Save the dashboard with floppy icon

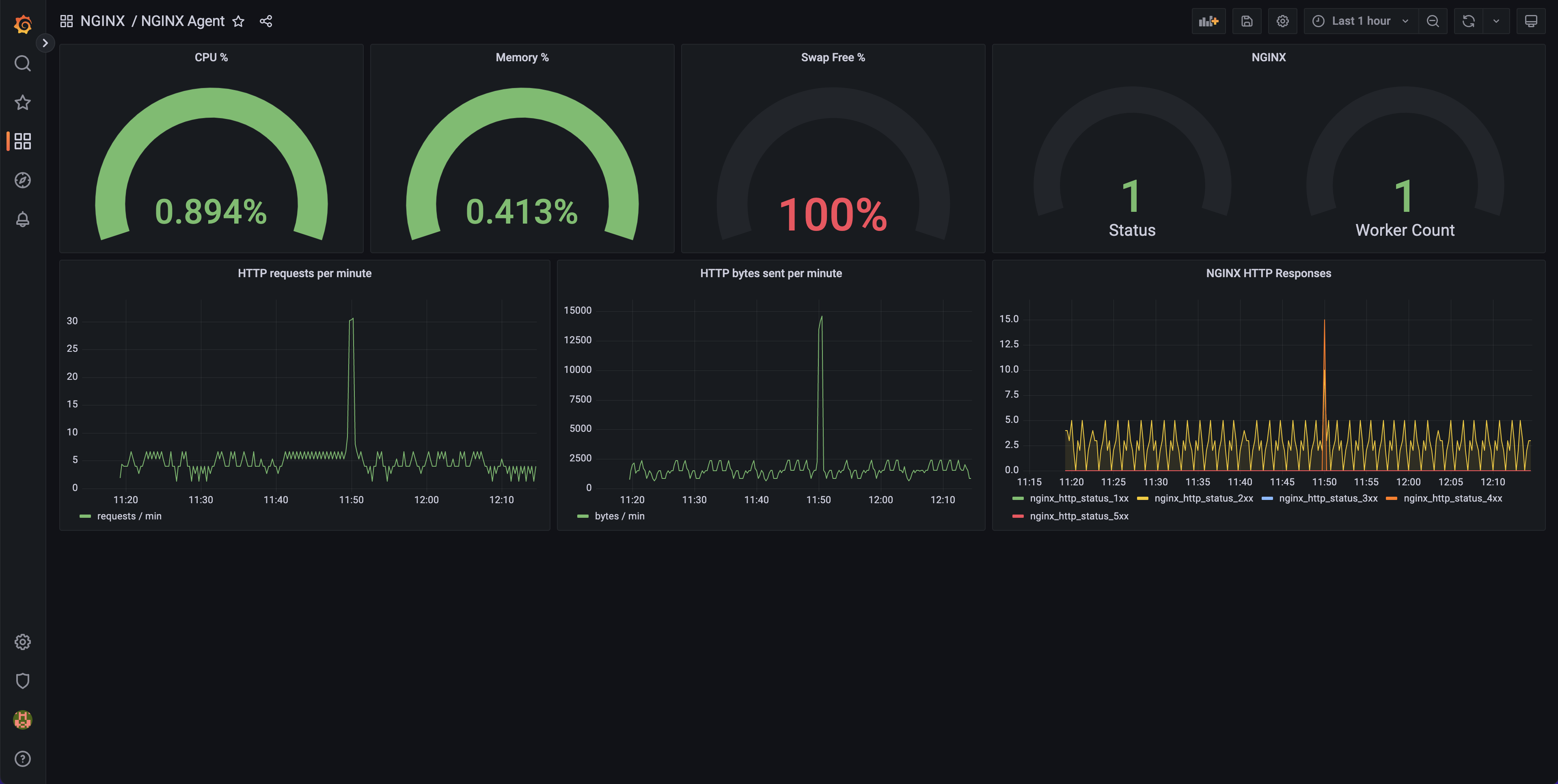pos(1247,21)
